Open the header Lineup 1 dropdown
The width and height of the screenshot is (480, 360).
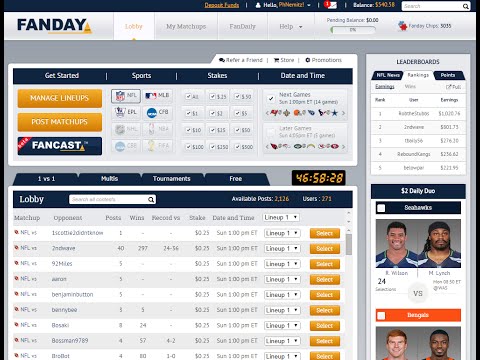click(281, 217)
